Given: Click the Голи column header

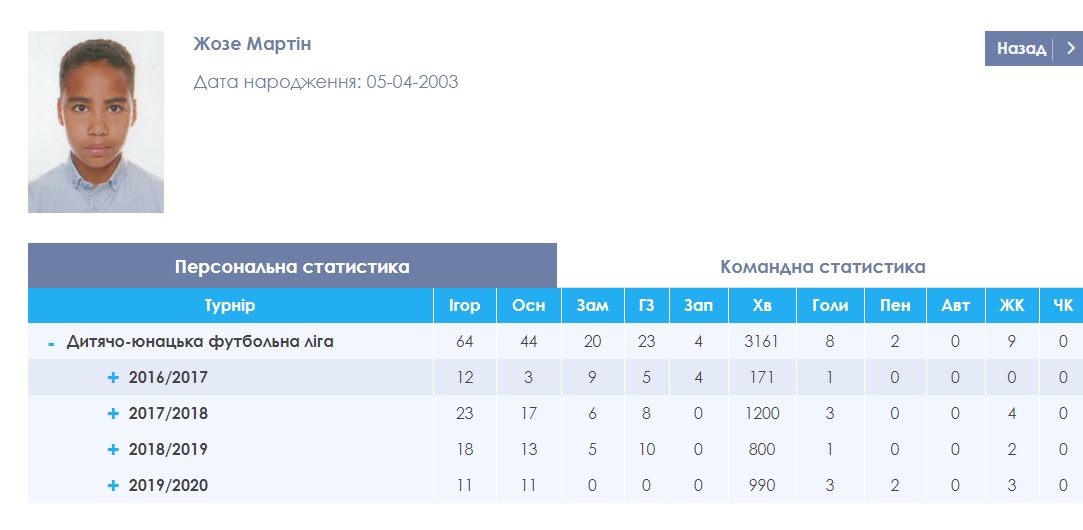Looking at the screenshot, I should pyautogui.click(x=830, y=306).
